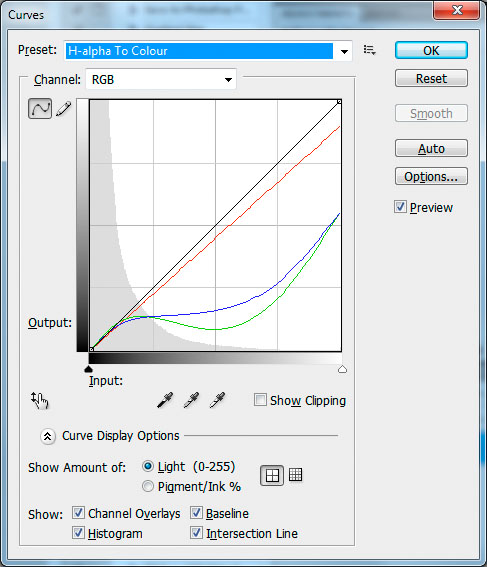Viewport: 487px width, 567px height.
Task: Switch to simple quarter-tone grid
Action: coord(272,475)
